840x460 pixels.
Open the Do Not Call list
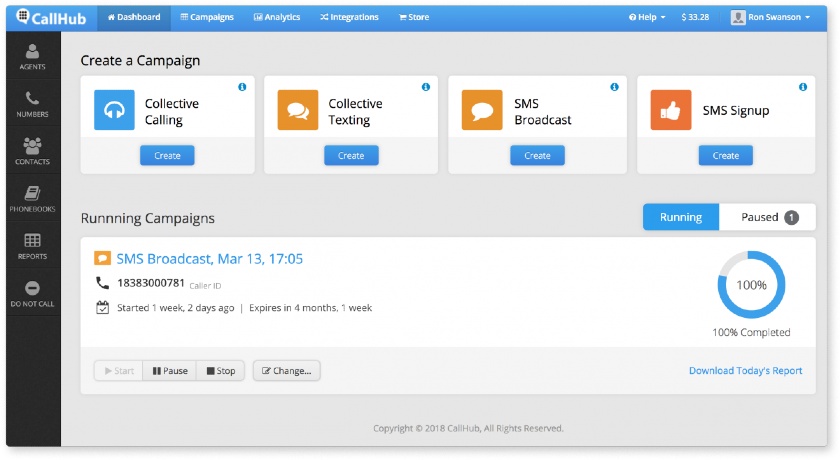(x=32, y=293)
